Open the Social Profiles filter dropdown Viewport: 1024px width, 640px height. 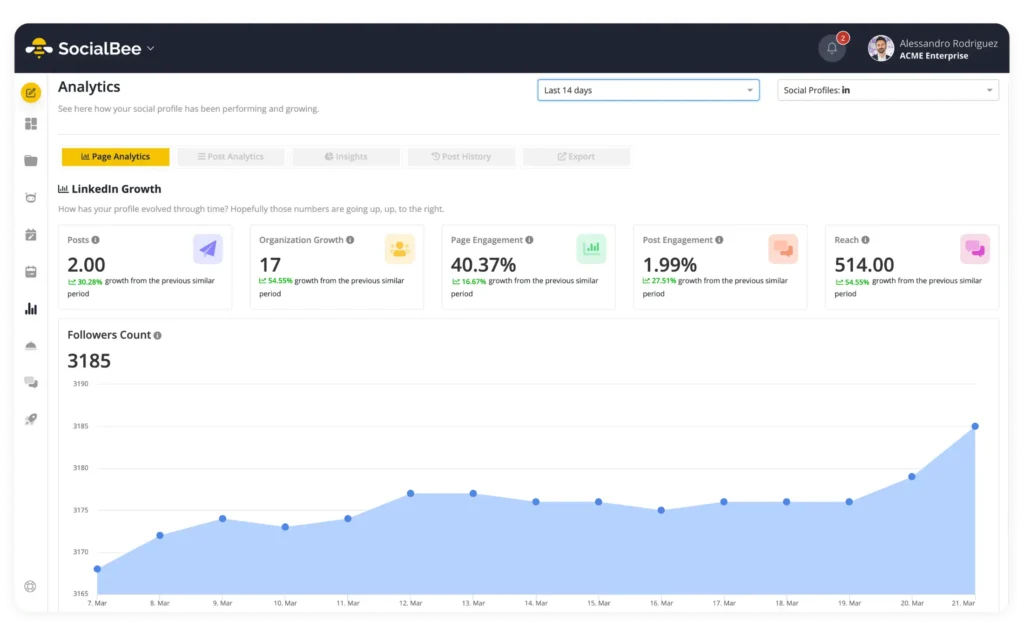[888, 90]
